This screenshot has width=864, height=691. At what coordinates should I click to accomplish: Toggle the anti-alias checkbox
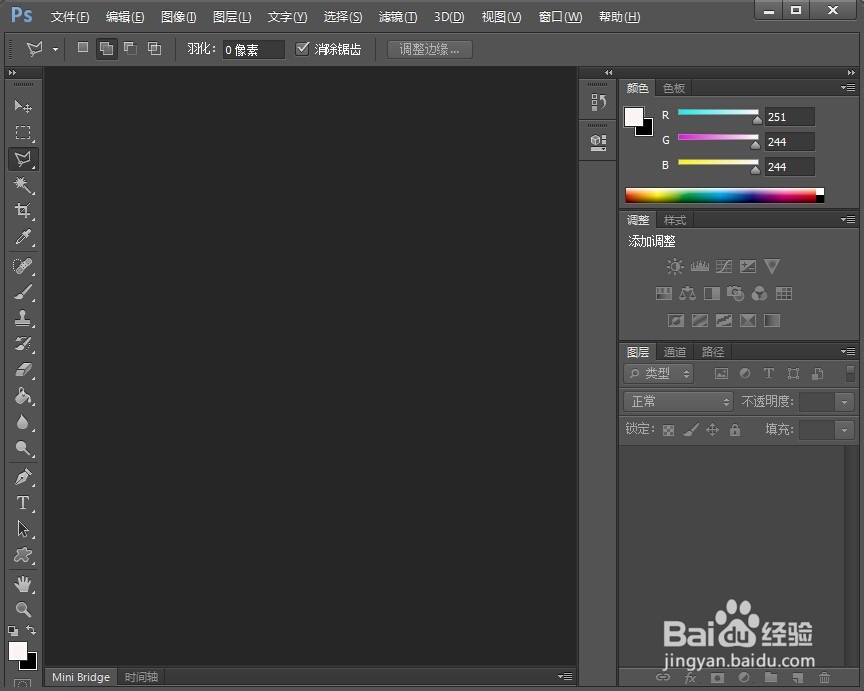click(x=302, y=49)
